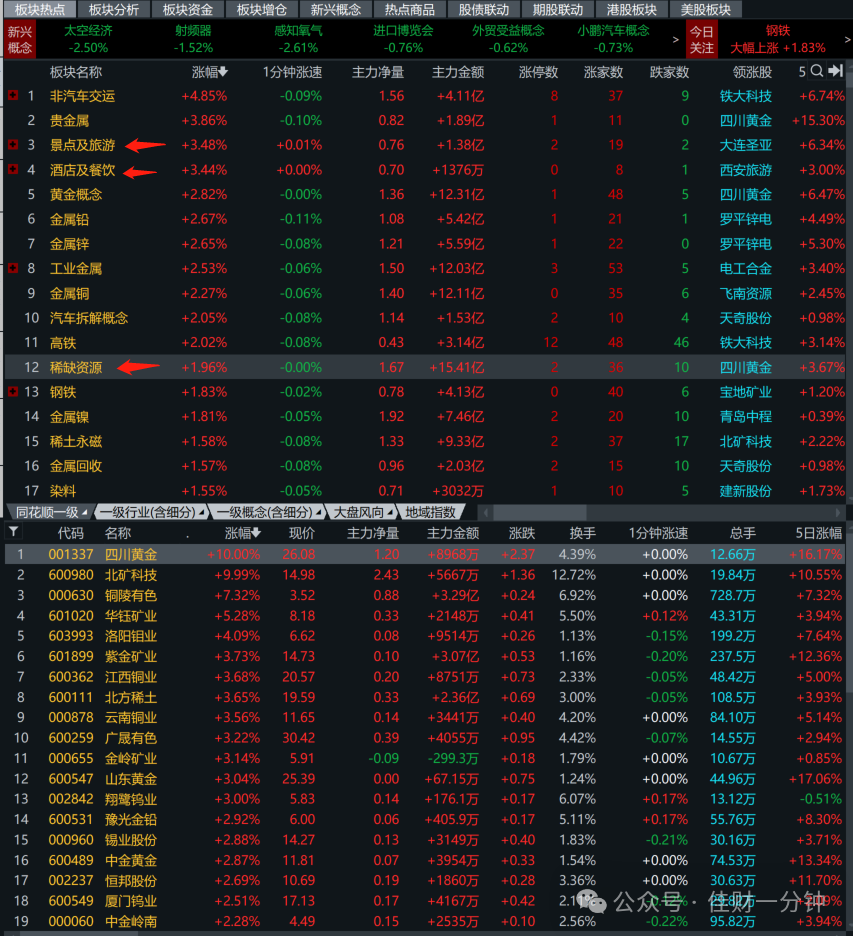The width and height of the screenshot is (853, 936).
Task: Click the red 新兴概念 label button
Action: [x=20, y=39]
